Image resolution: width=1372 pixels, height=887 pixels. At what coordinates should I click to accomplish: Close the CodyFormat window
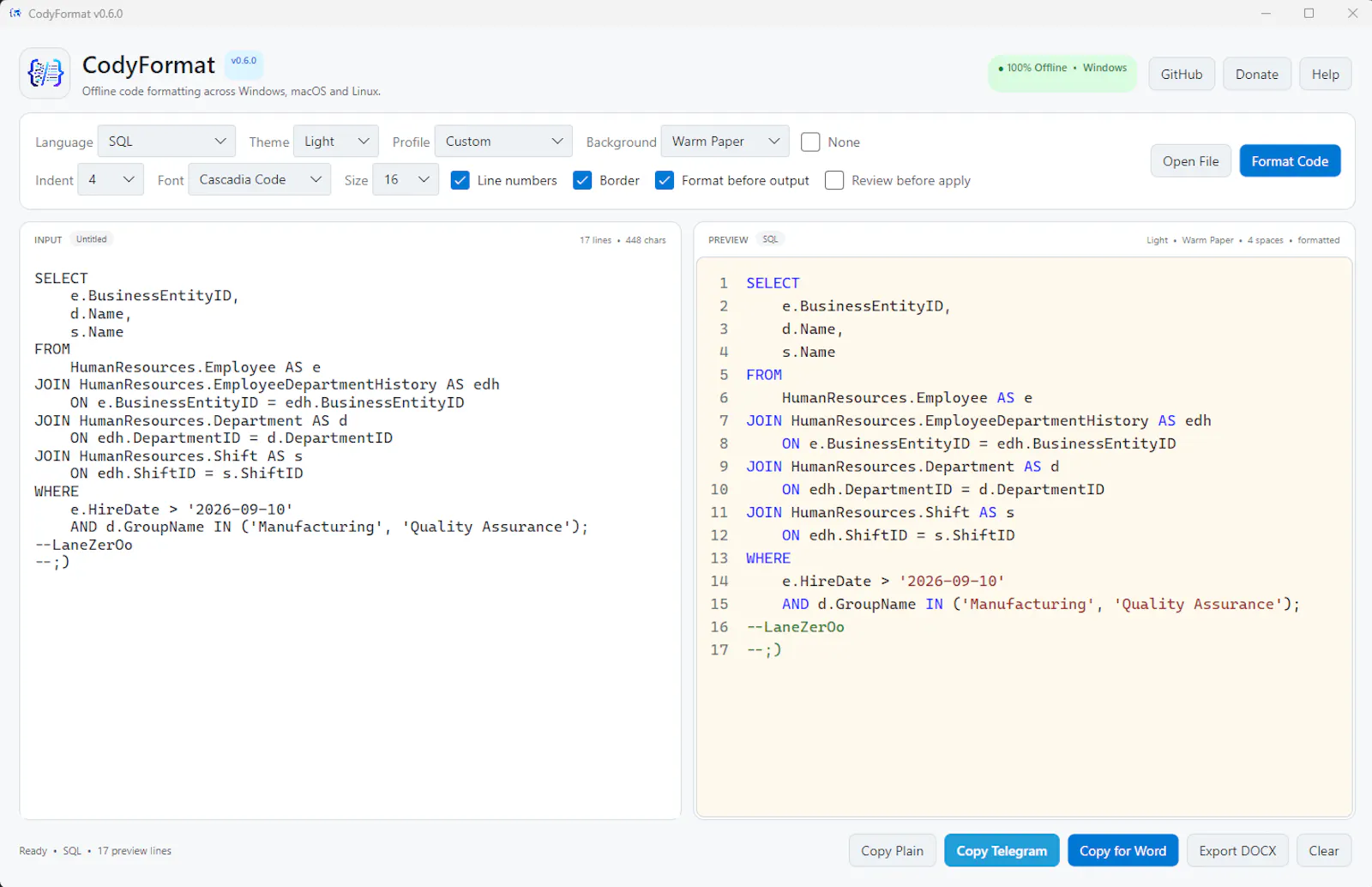1352,13
